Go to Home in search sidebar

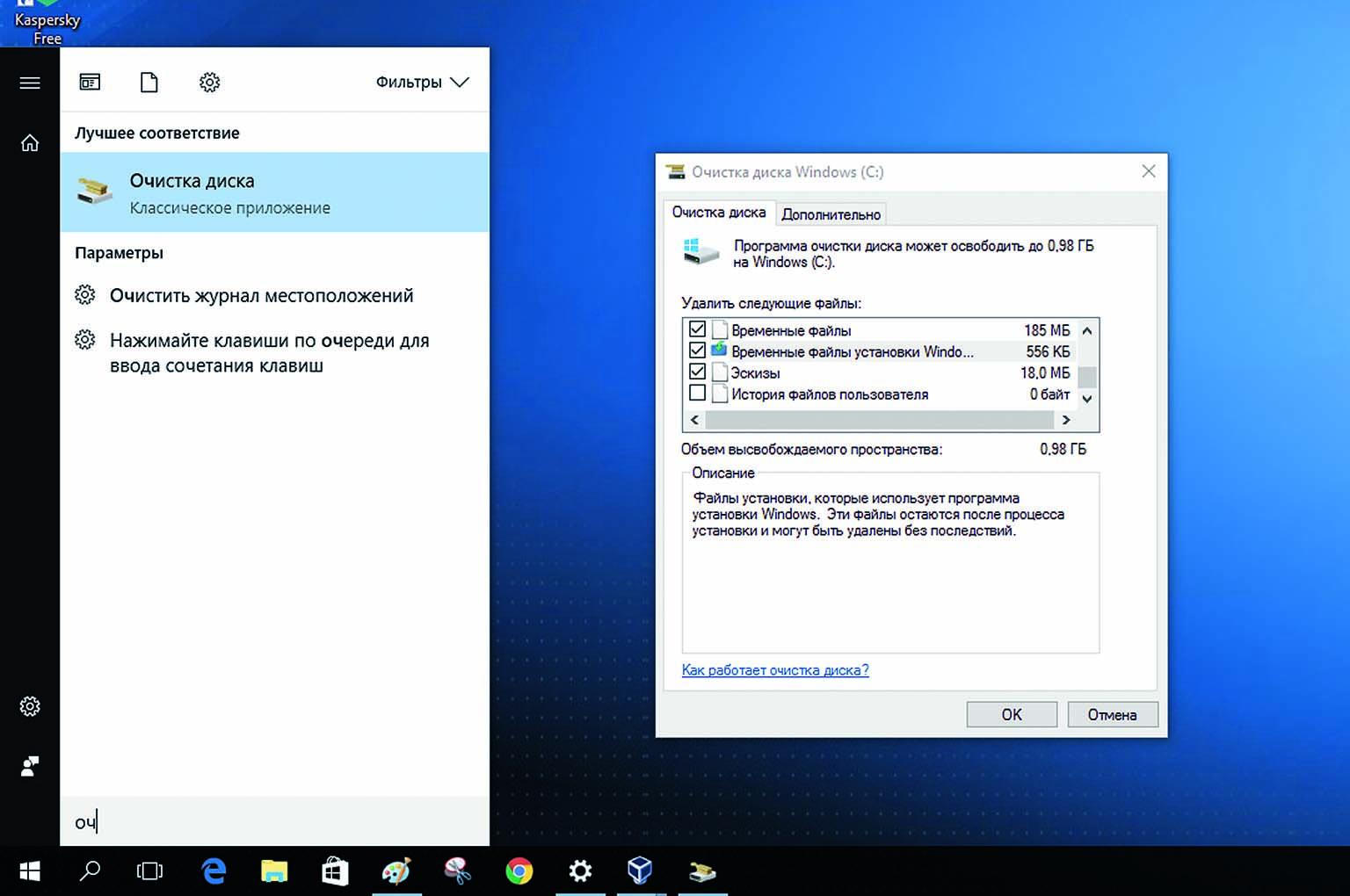(30, 143)
